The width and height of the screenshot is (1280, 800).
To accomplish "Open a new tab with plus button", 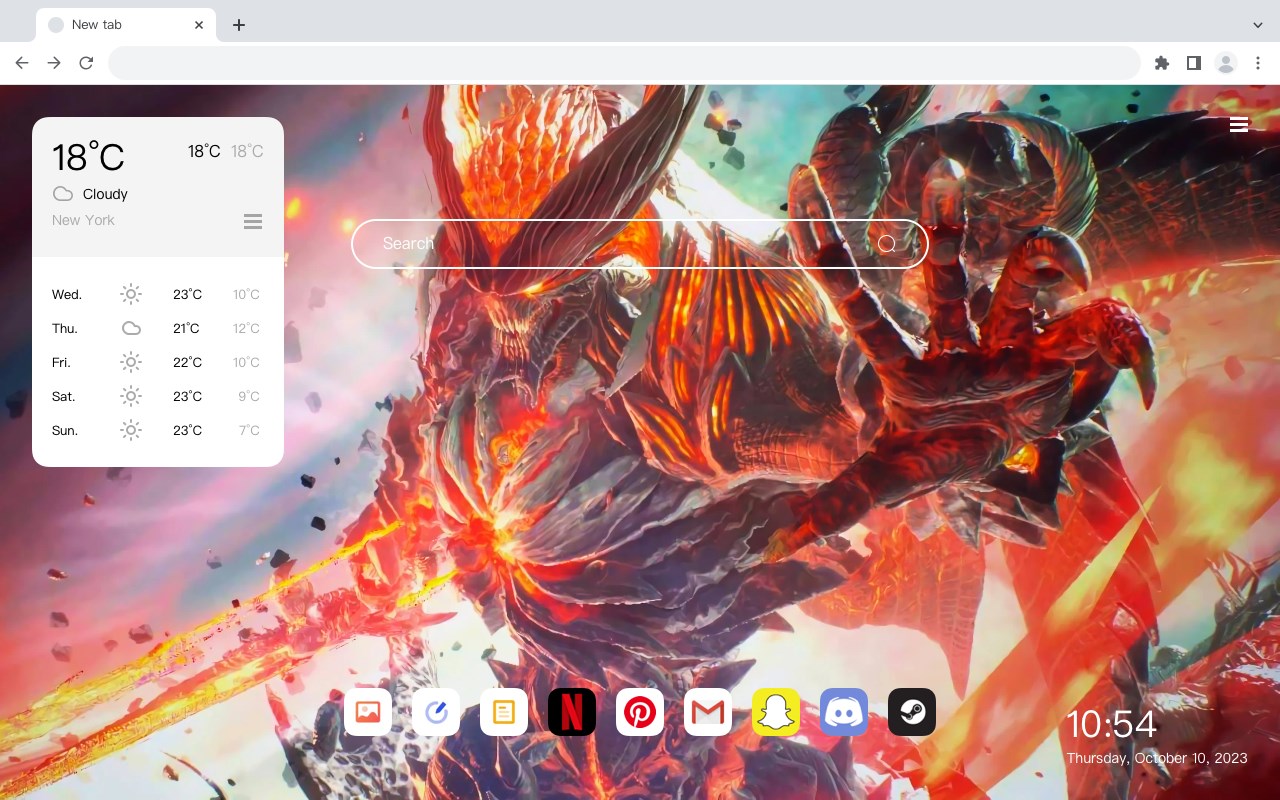I will [x=238, y=24].
